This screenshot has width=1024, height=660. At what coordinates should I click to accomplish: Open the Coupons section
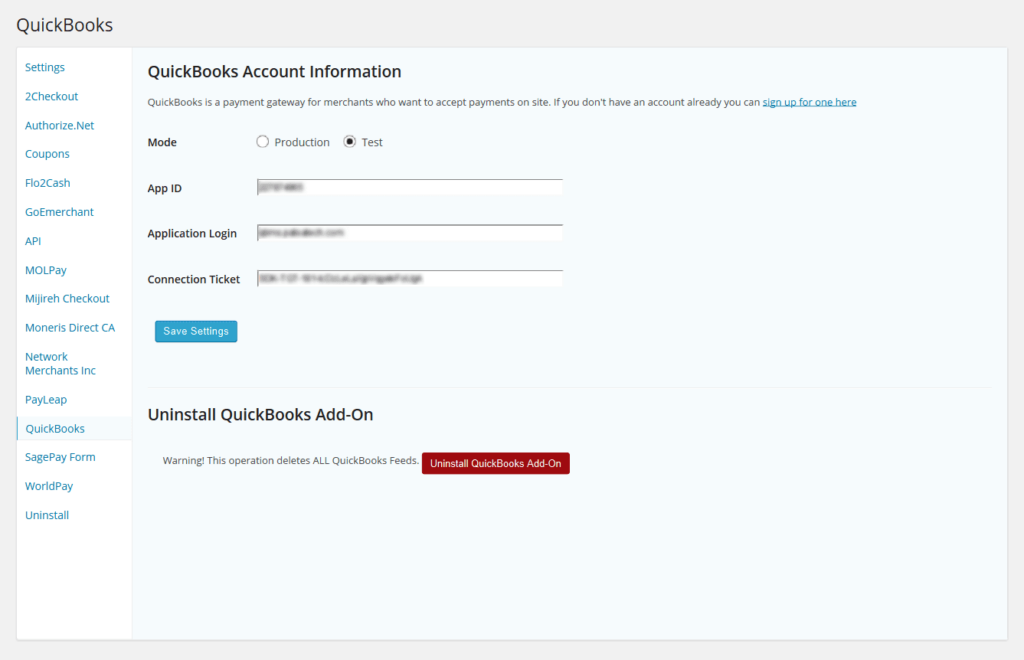click(47, 154)
